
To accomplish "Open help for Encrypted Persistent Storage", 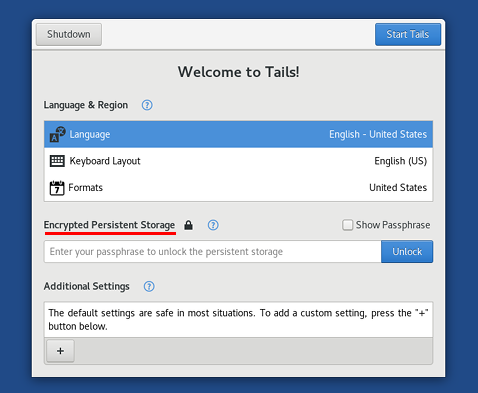I will (213, 225).
